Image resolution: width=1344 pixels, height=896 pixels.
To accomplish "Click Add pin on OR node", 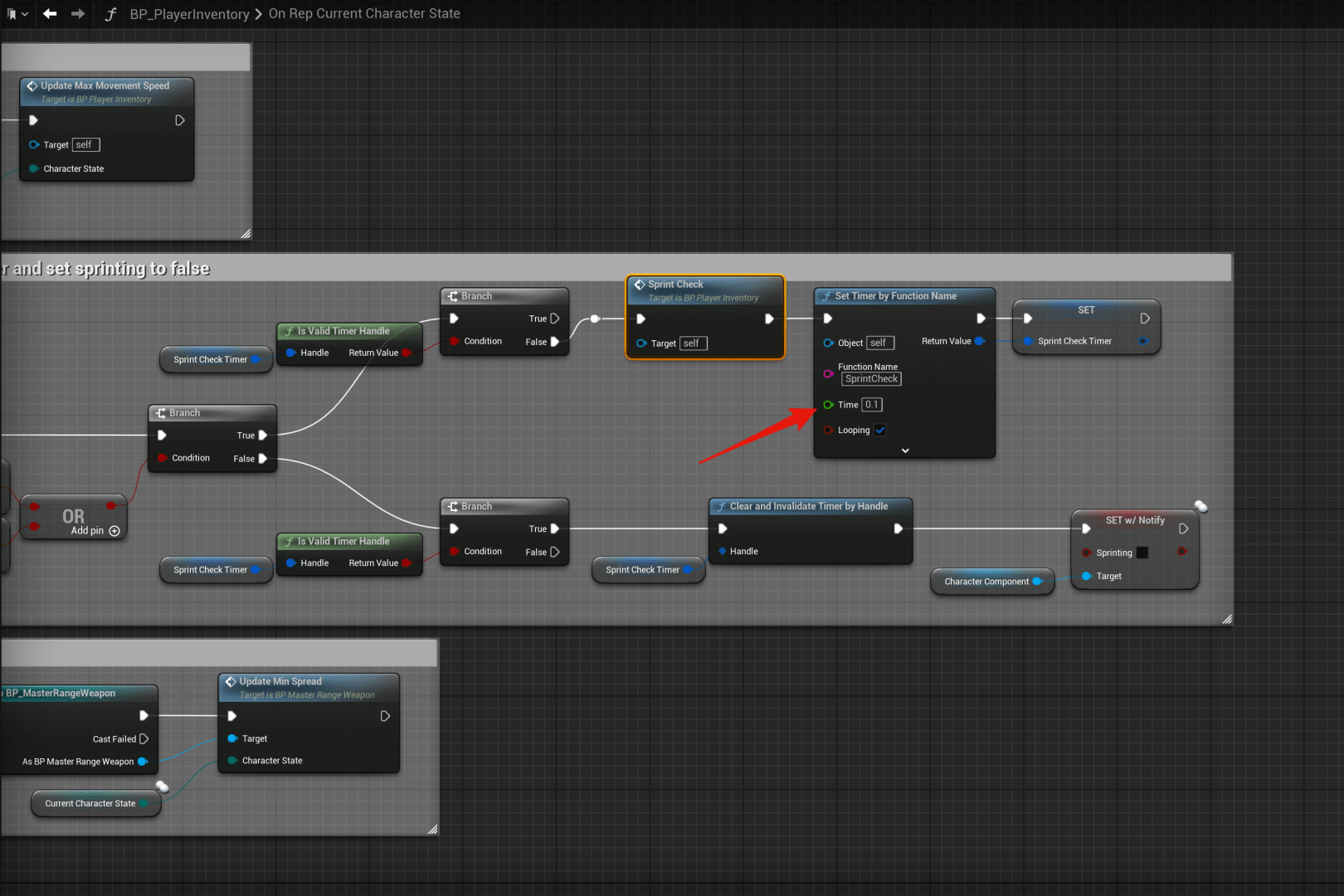I will point(114,531).
